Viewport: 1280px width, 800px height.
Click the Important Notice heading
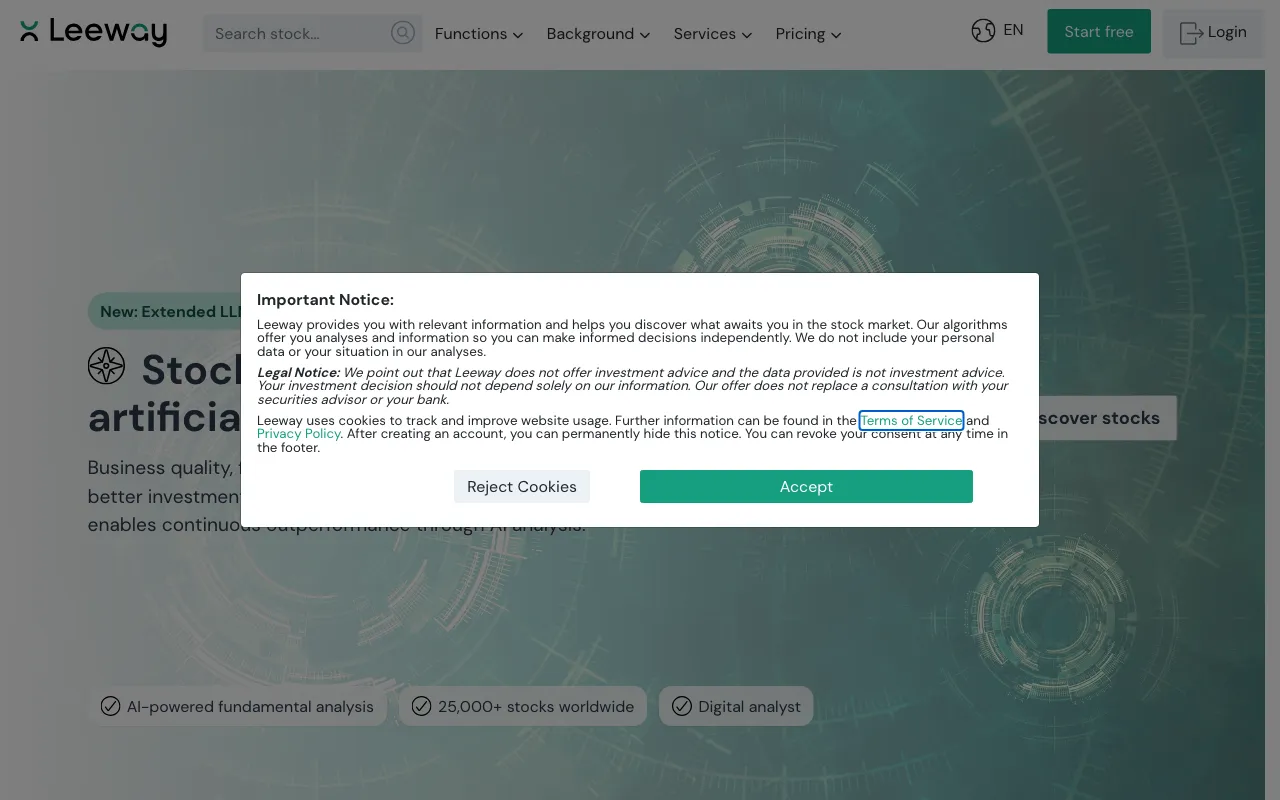click(x=325, y=300)
